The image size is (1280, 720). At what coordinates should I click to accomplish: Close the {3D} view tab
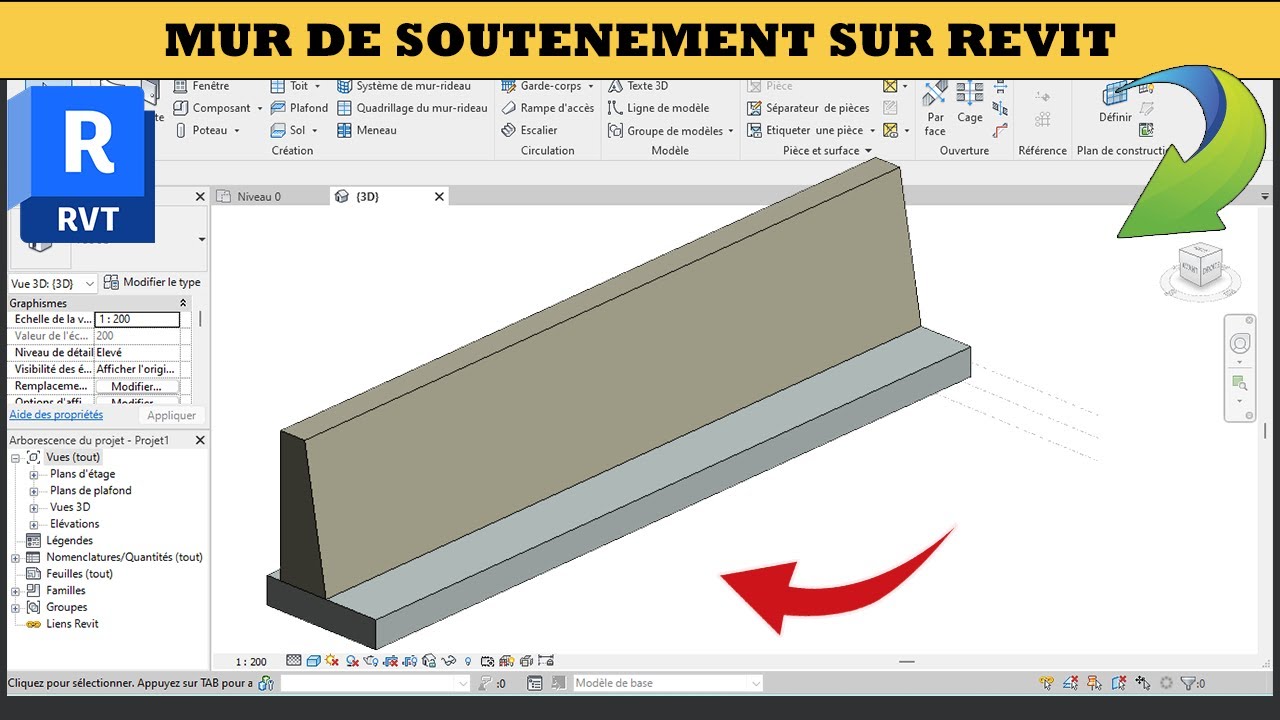pos(439,197)
